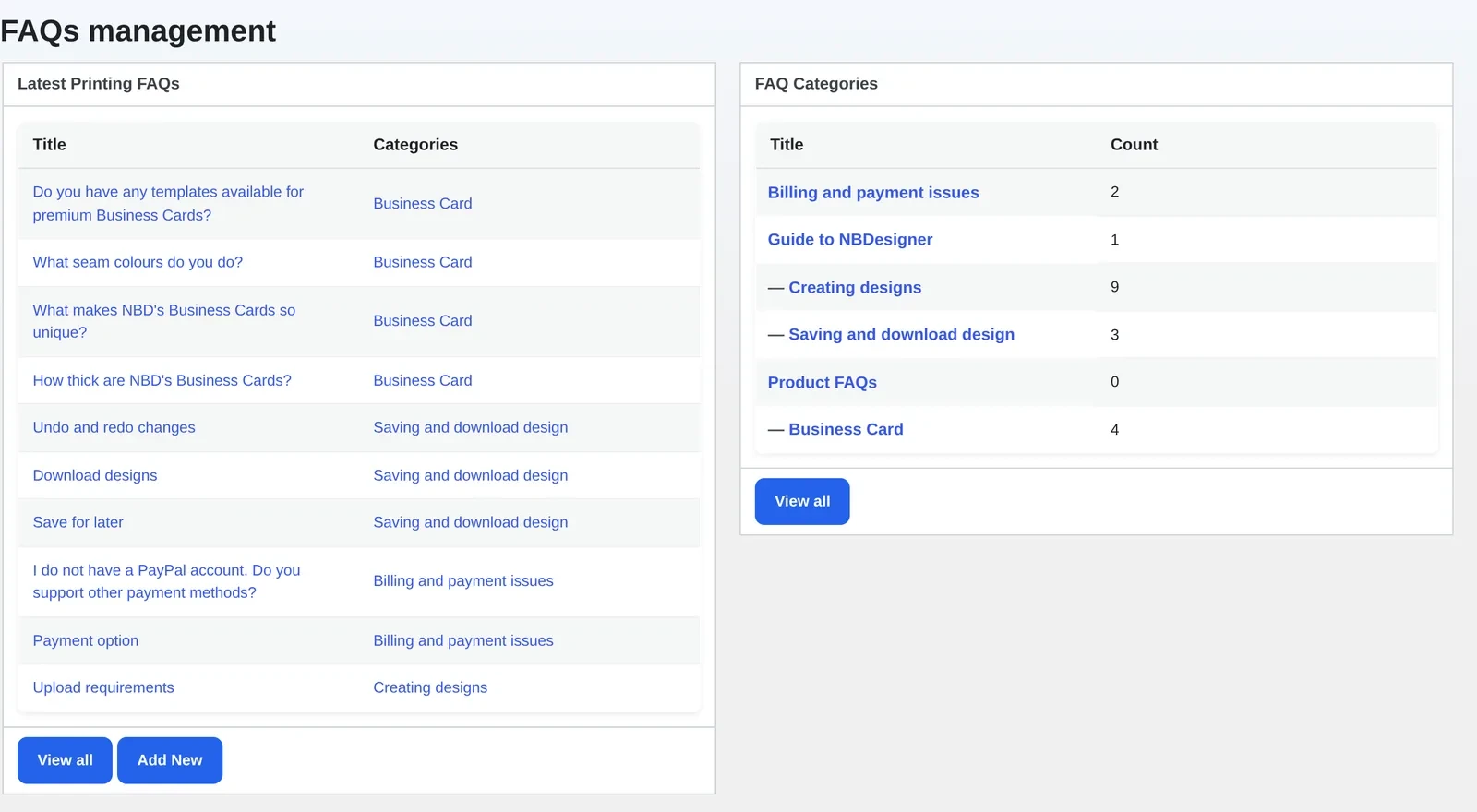The height and width of the screenshot is (812, 1477).
Task: Open 'Undo and redo changes' FAQ
Action: point(114,427)
